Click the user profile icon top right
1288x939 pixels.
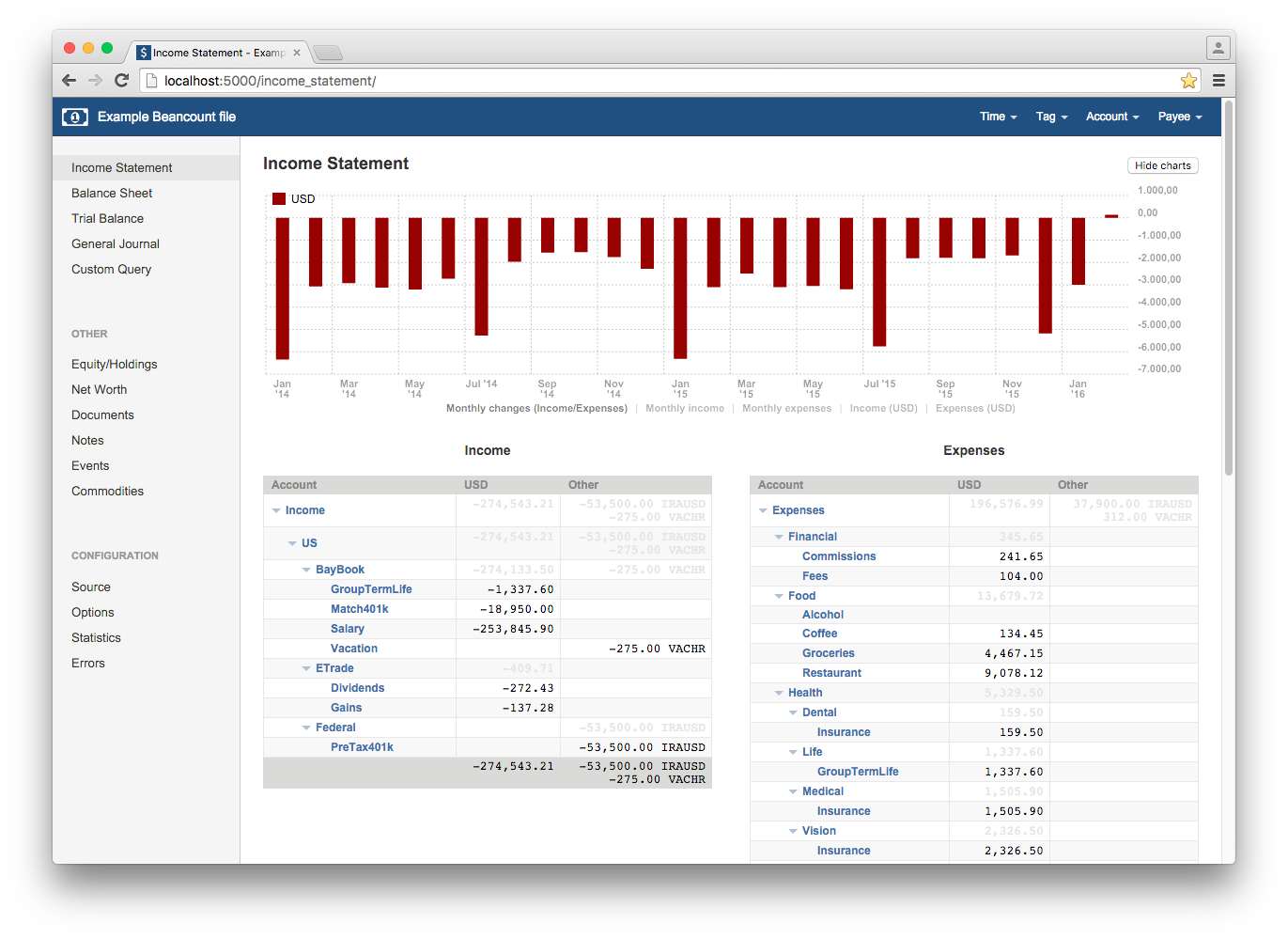tap(1218, 47)
